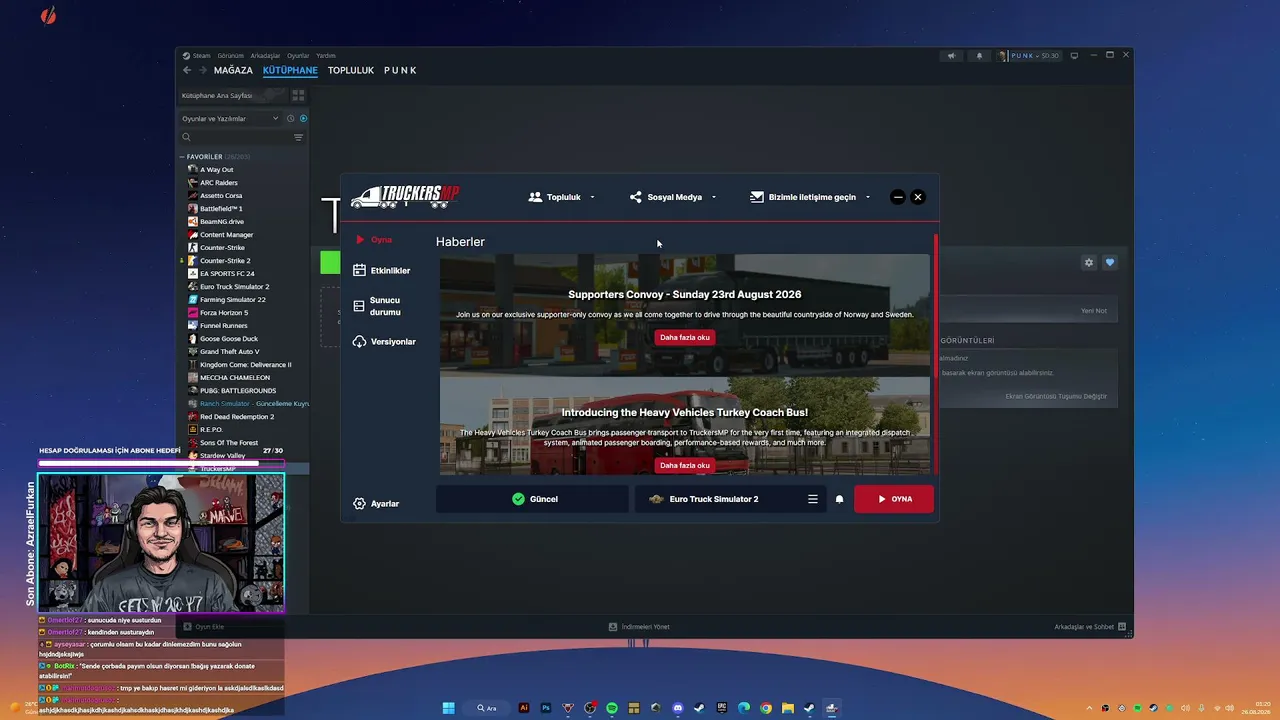The image size is (1280, 720).
Task: Open the Etkinlikler calendar section in TruckersMP
Action: 382,270
